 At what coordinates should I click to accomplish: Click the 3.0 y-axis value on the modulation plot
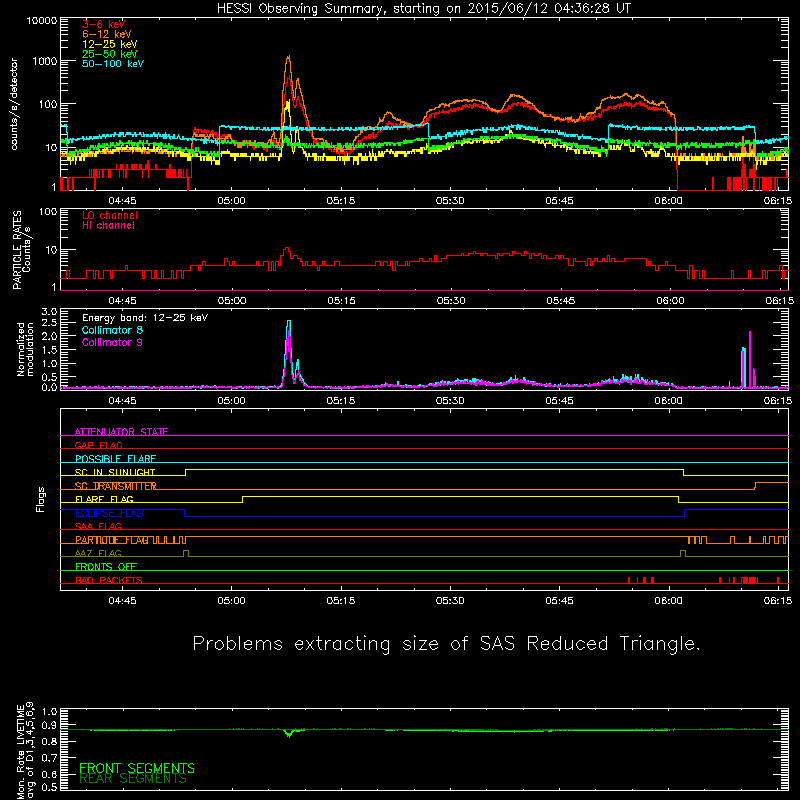point(49,312)
